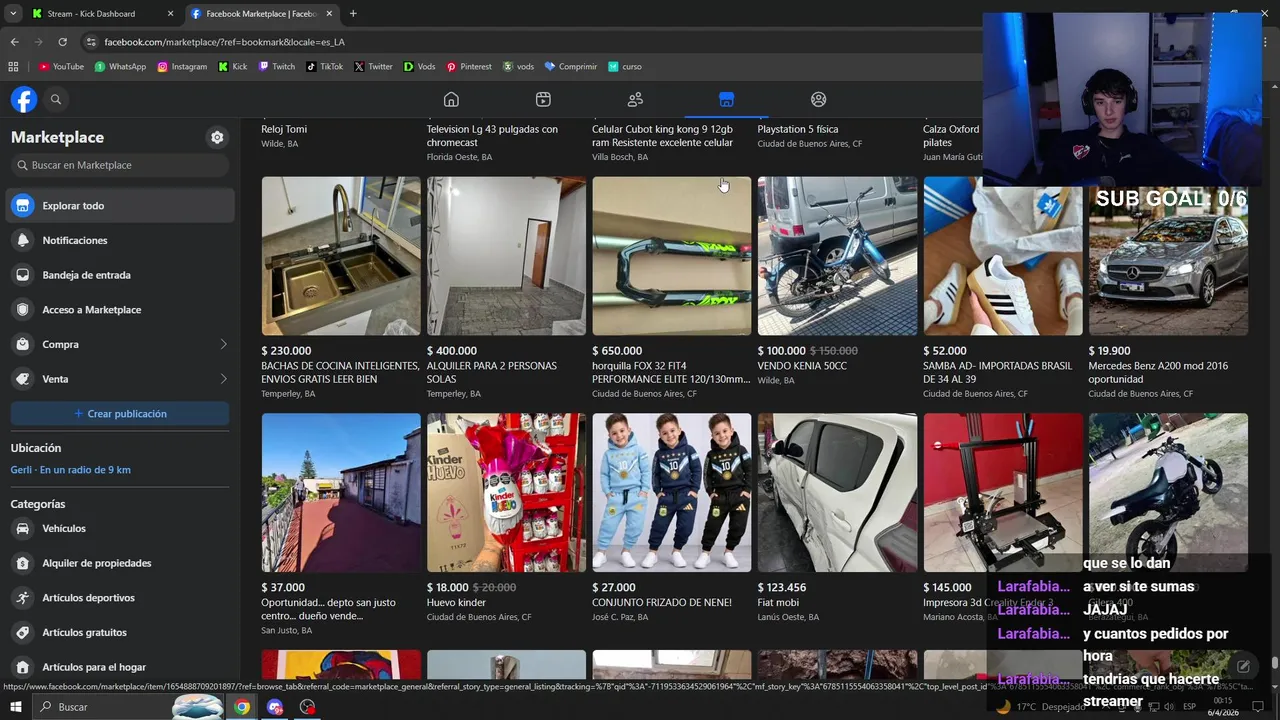Screen dimensions: 1280x720
Task: Open the Pinterest bookmark
Action: pyautogui.click(x=469, y=67)
